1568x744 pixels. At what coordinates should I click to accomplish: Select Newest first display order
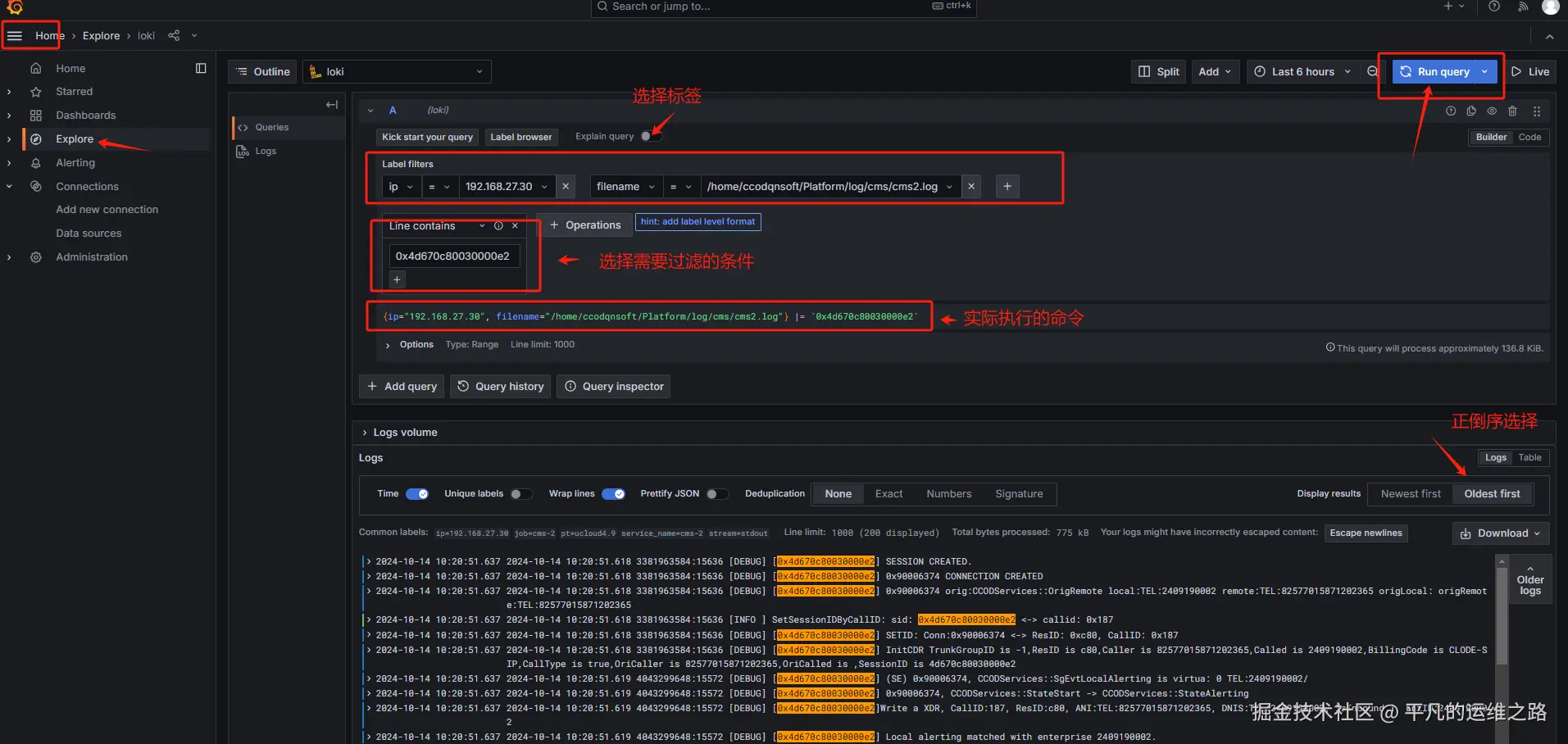click(x=1411, y=494)
